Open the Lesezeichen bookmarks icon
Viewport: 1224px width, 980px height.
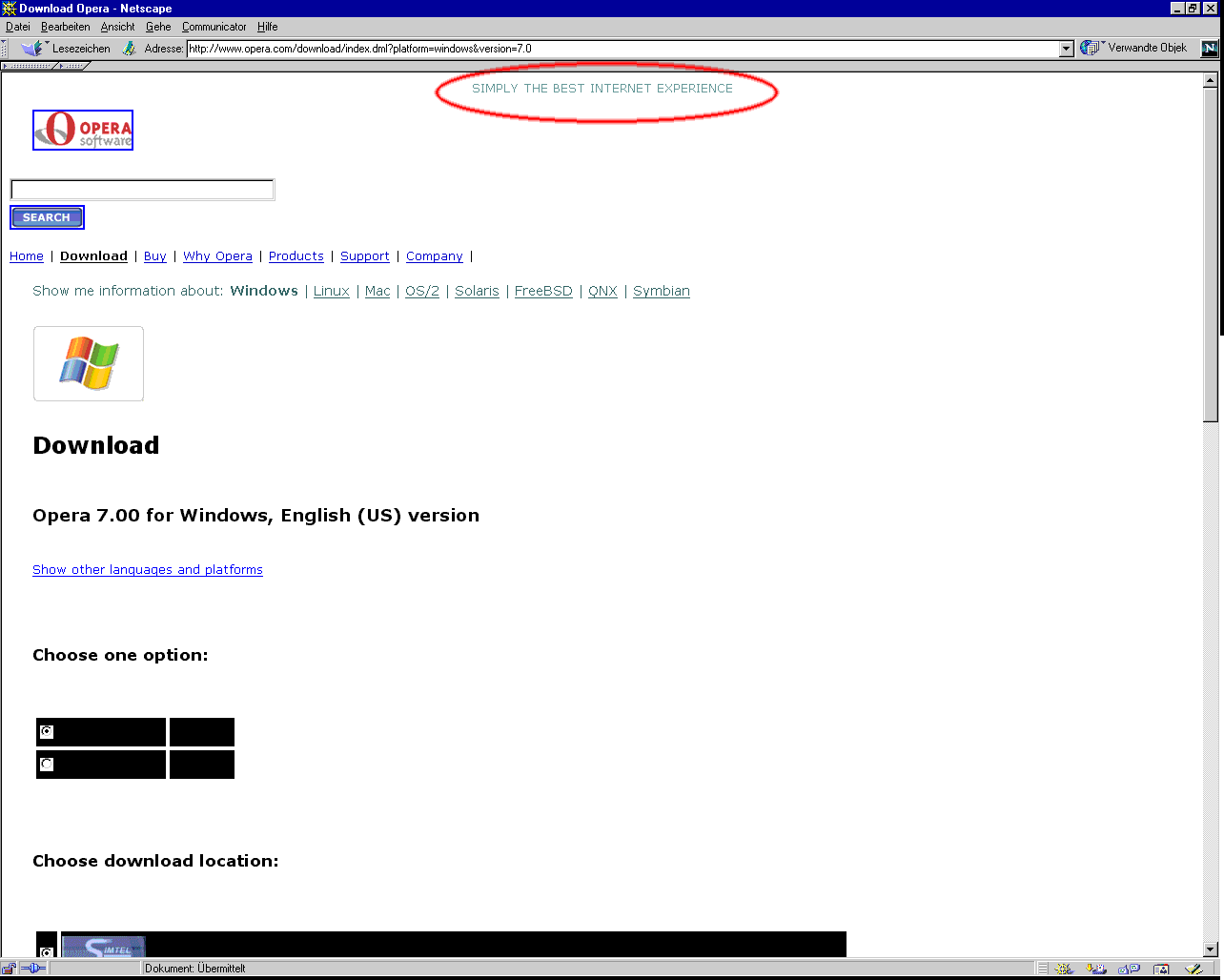click(32, 48)
